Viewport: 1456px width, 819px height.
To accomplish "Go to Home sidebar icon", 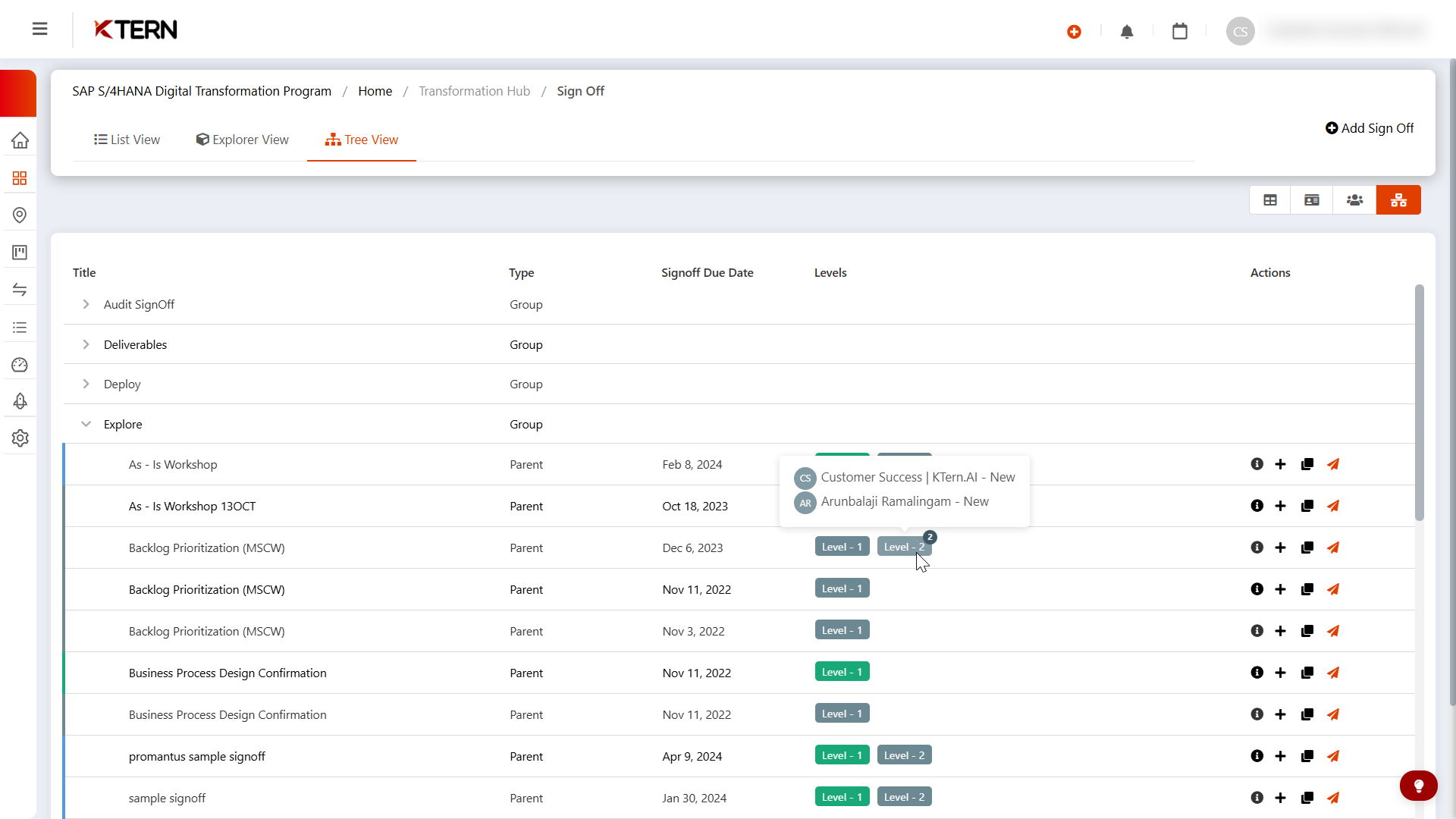I will (20, 140).
